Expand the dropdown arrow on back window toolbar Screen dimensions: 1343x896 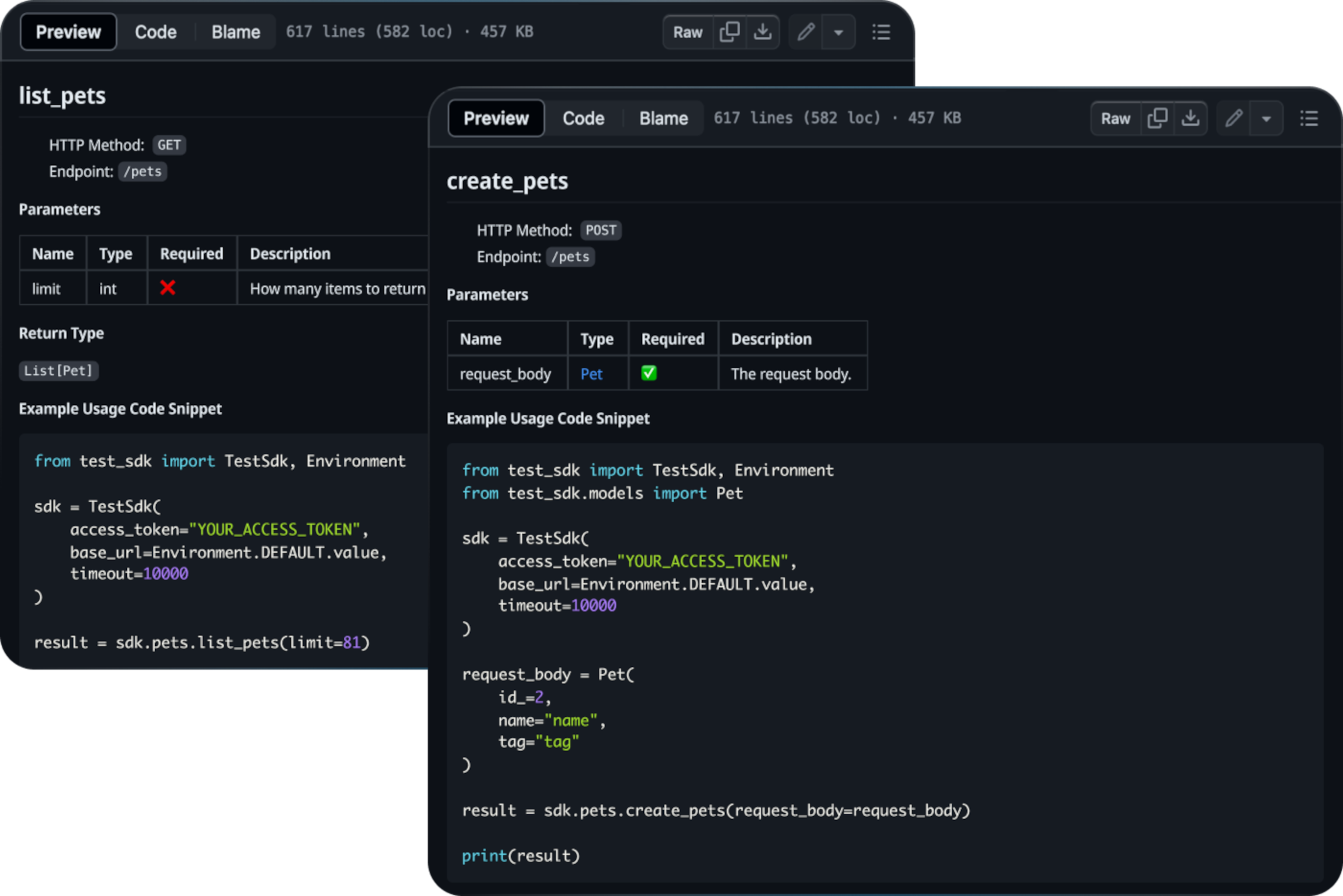(839, 31)
